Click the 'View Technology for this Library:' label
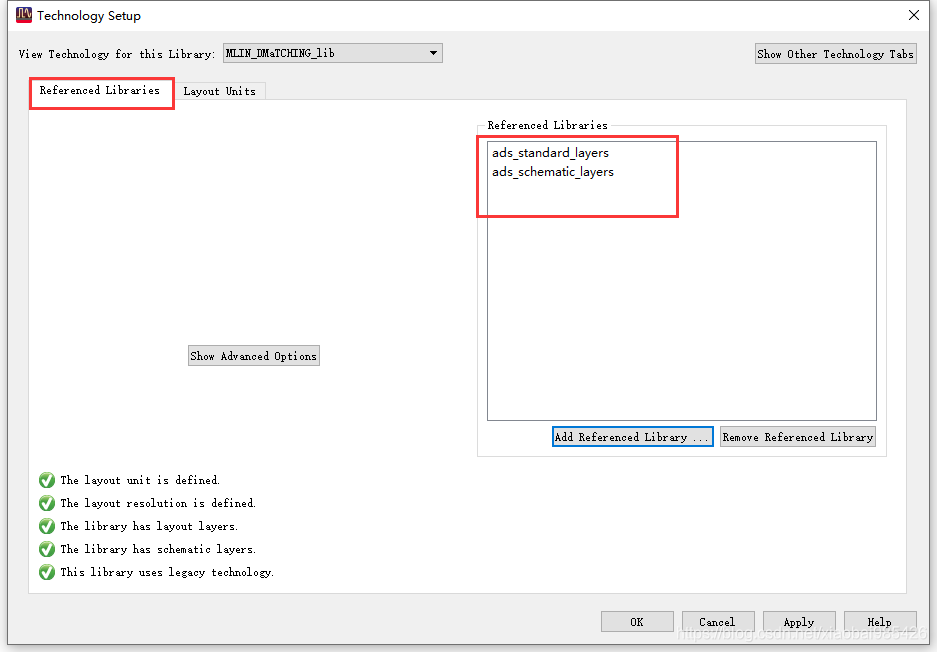937x652 pixels. pyautogui.click(x=117, y=54)
